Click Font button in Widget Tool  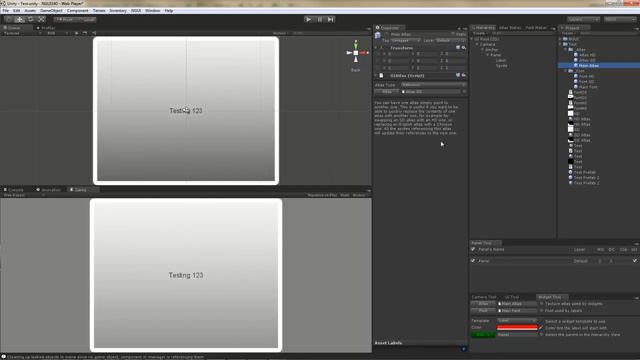pyautogui.click(x=483, y=311)
